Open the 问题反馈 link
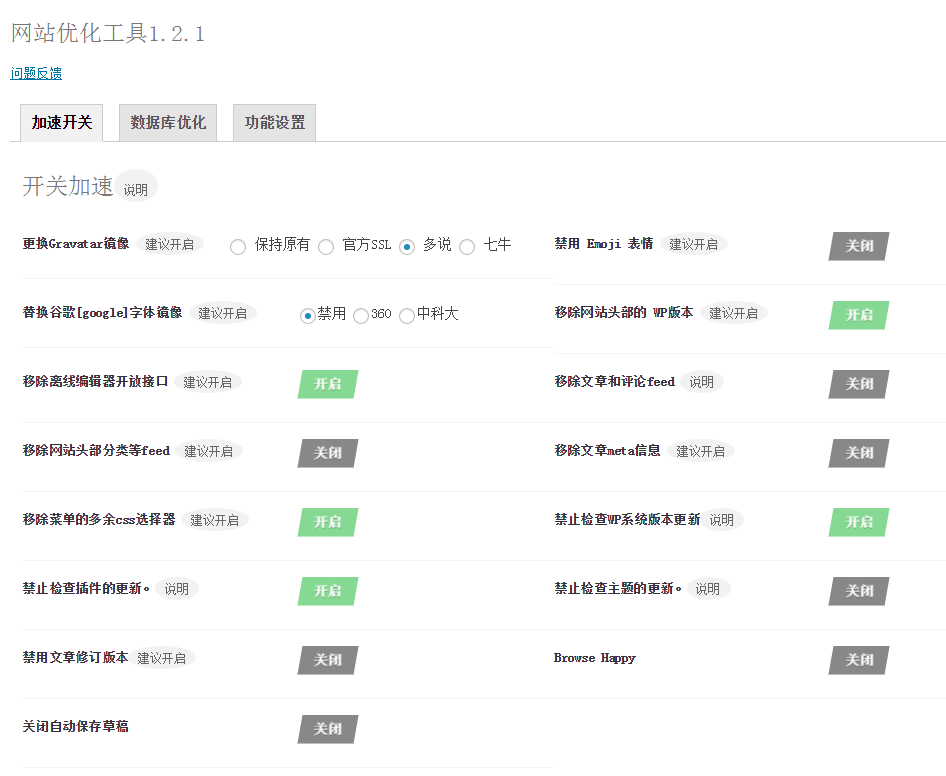Viewport: 946px width, 776px height. click(x=35, y=73)
